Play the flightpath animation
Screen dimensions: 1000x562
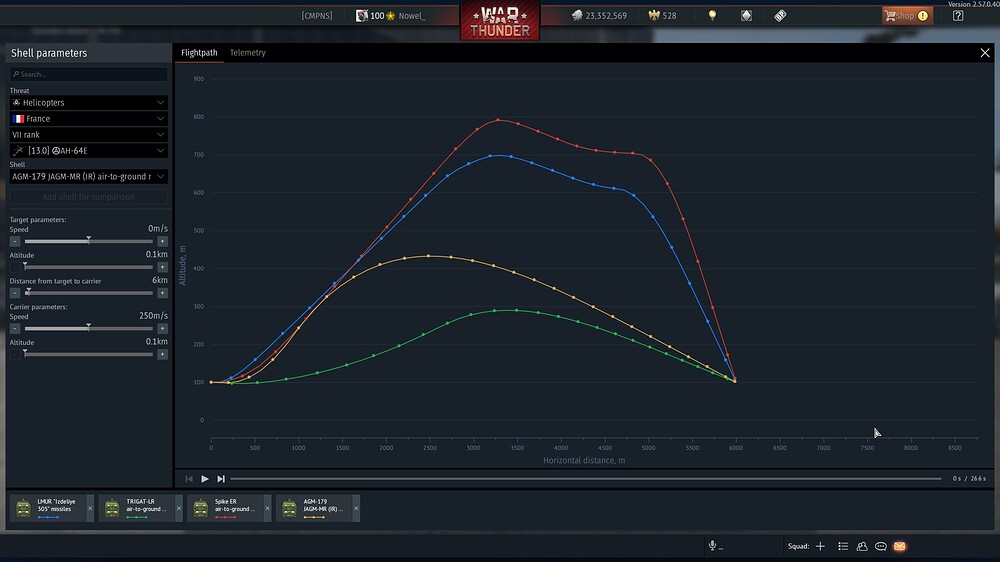tap(205, 478)
